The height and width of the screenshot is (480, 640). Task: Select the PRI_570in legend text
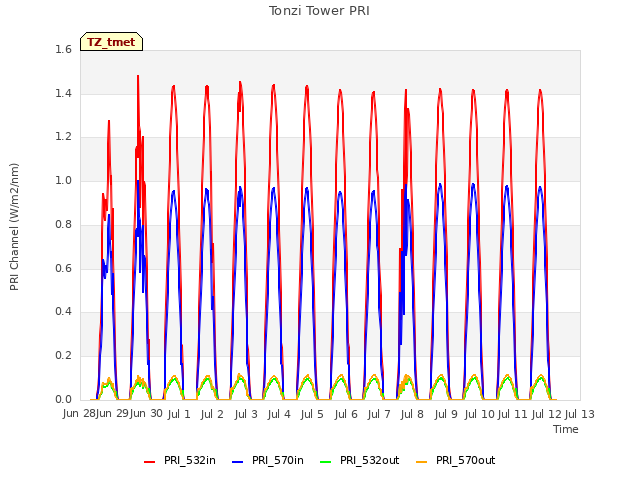(278, 460)
